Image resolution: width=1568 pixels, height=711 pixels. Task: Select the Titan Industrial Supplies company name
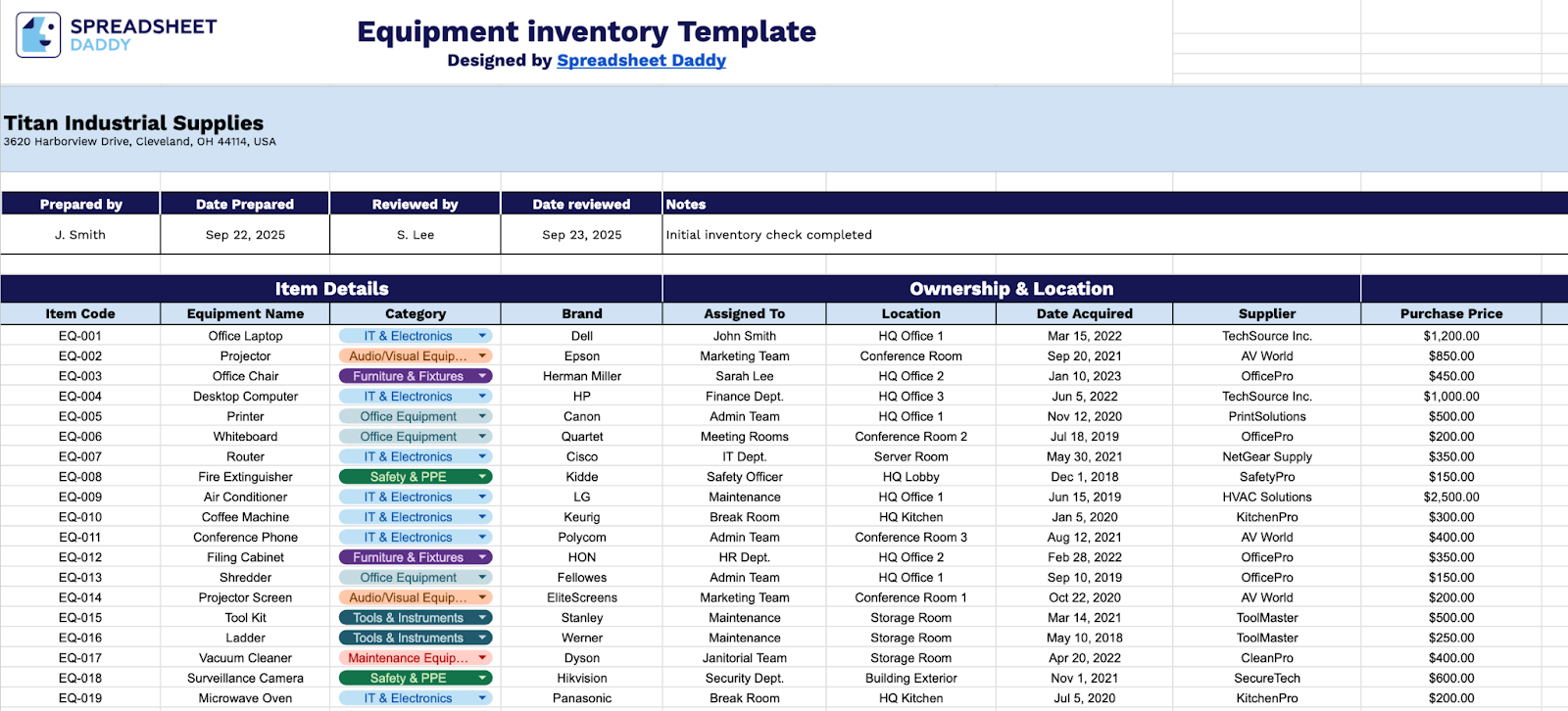click(x=133, y=123)
